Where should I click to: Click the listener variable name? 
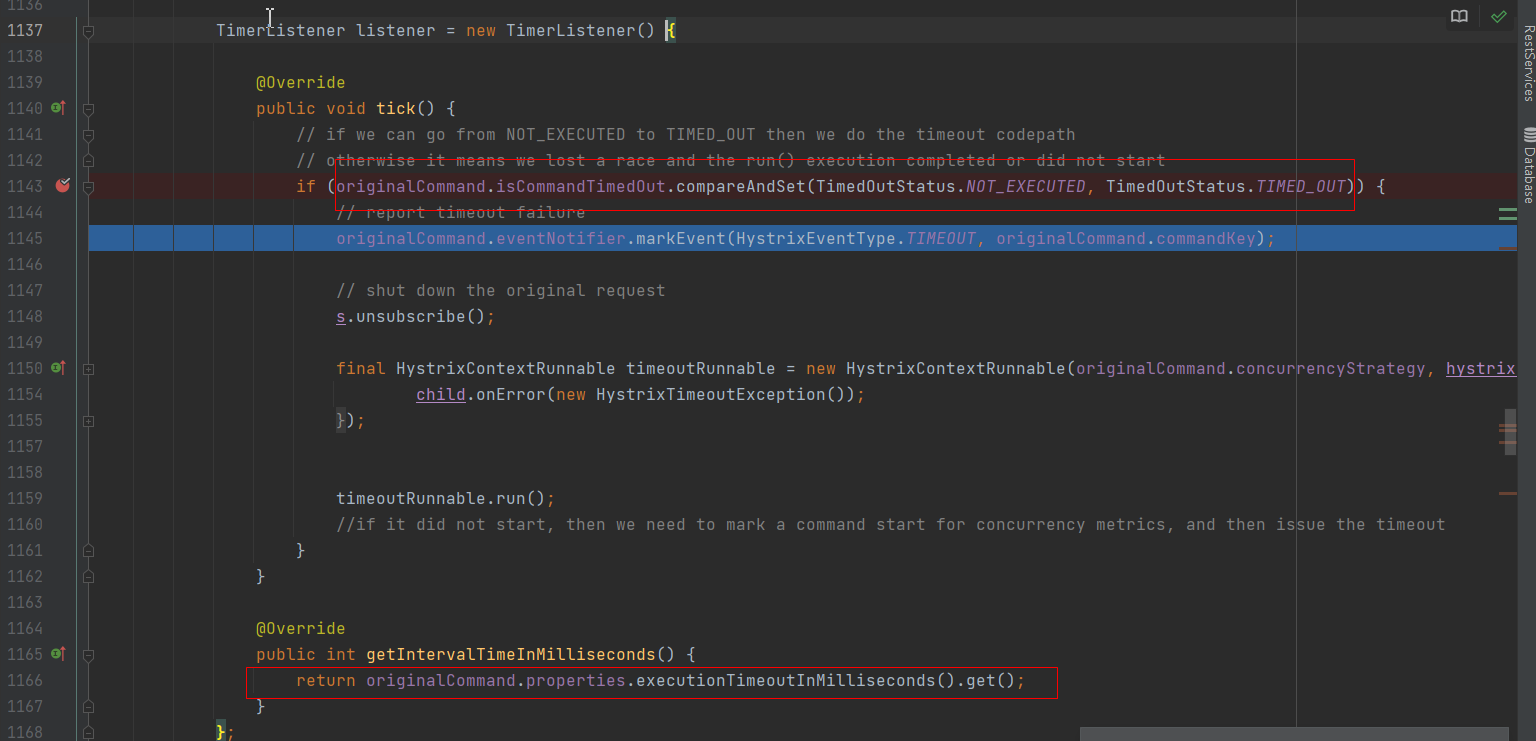[396, 30]
